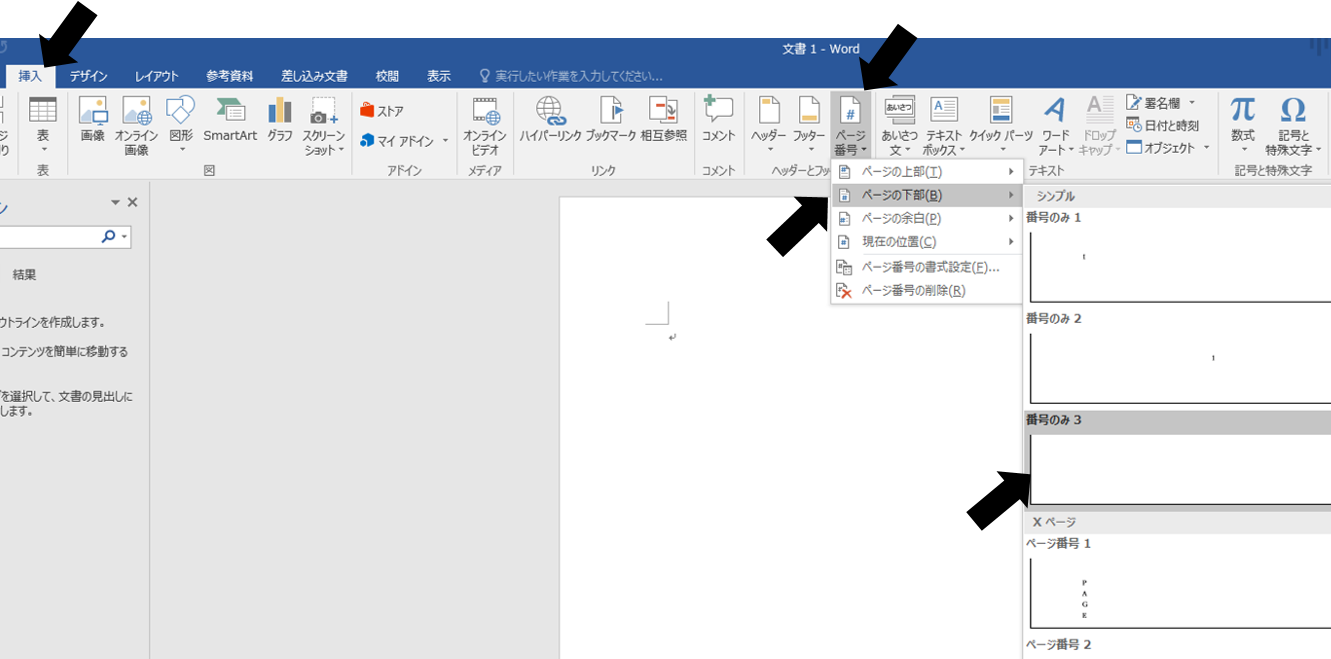The image size is (1331, 659).
Task: Click the 相互参照 cross-reference icon
Action: coord(664,120)
